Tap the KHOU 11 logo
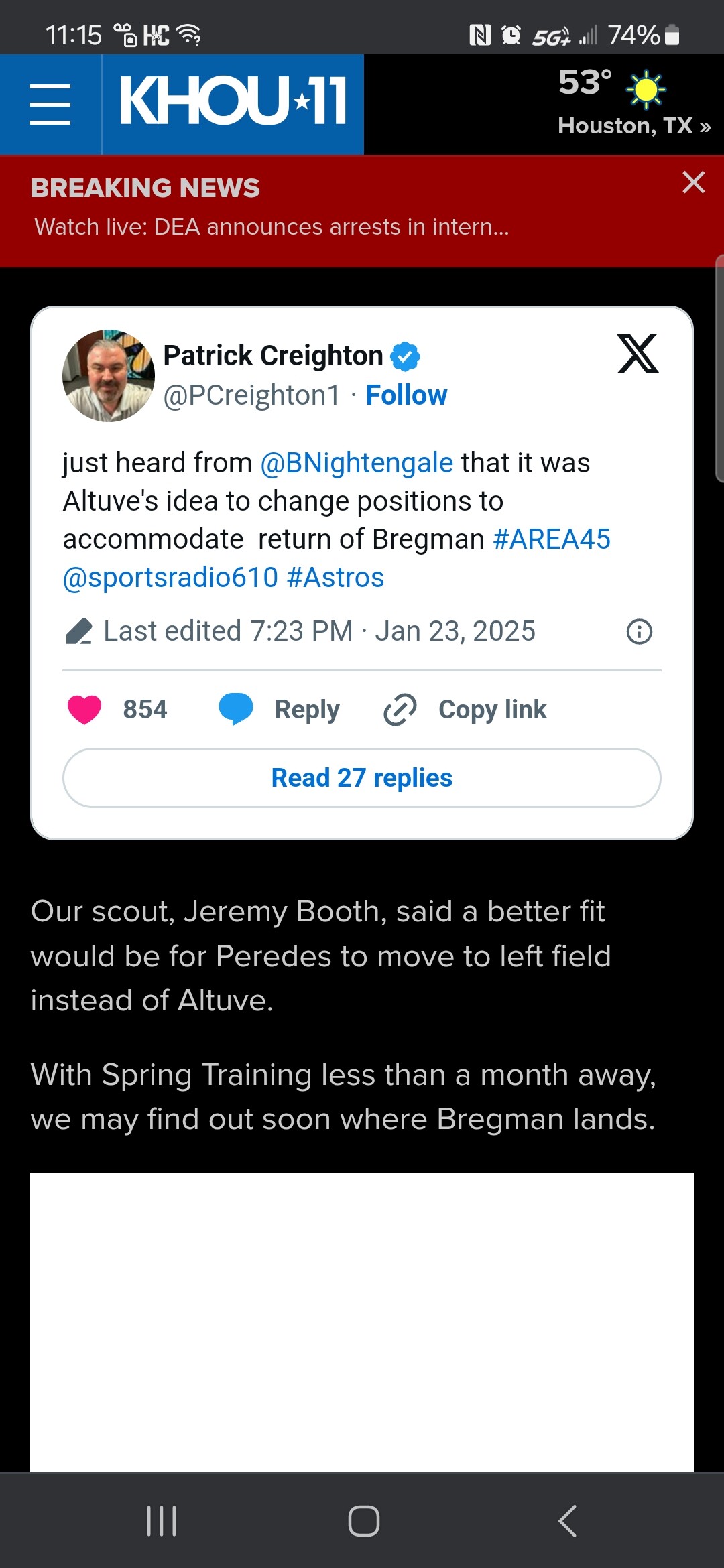 pyautogui.click(x=233, y=101)
